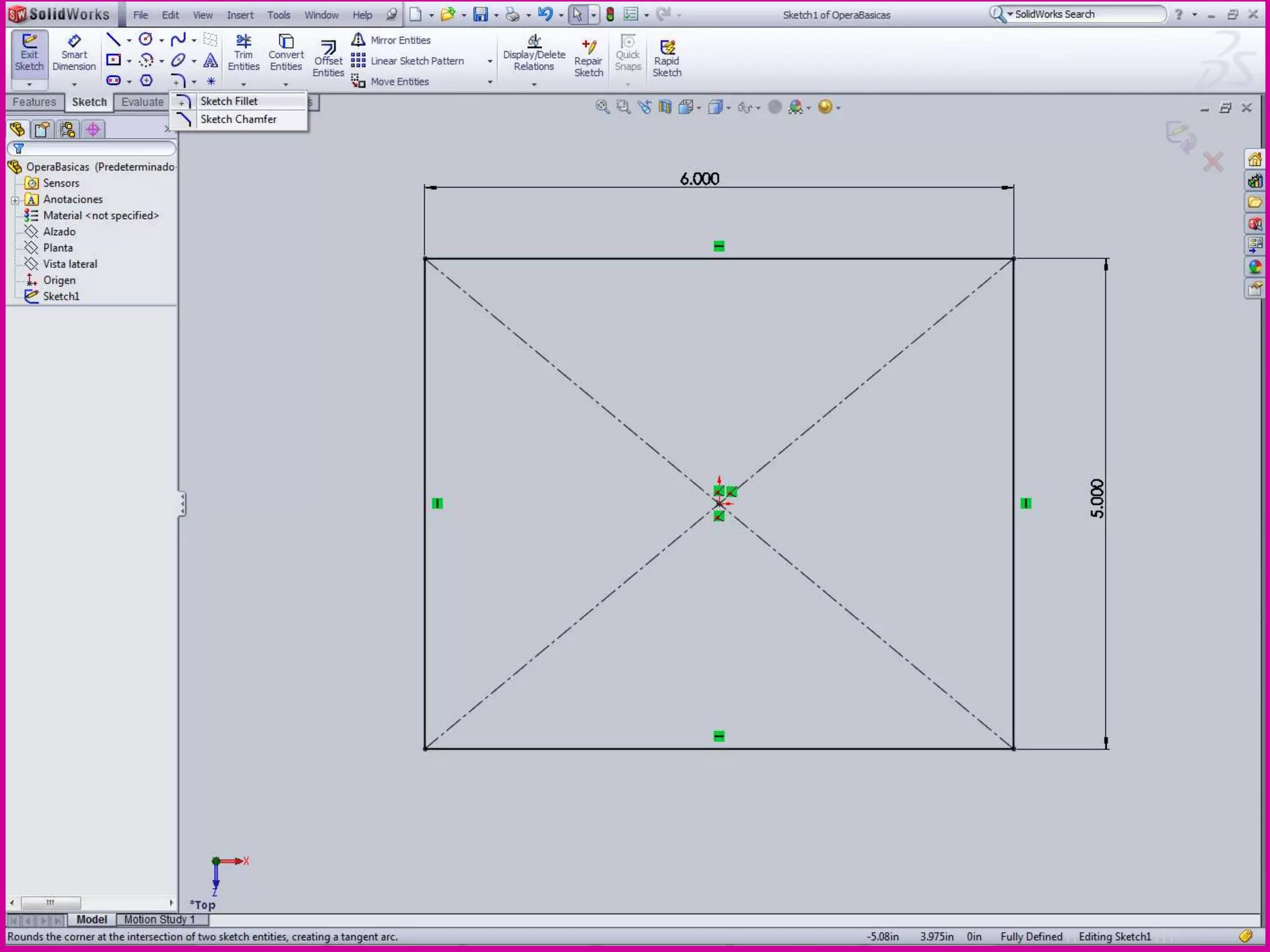Select the Line sketch tool

(x=113, y=40)
